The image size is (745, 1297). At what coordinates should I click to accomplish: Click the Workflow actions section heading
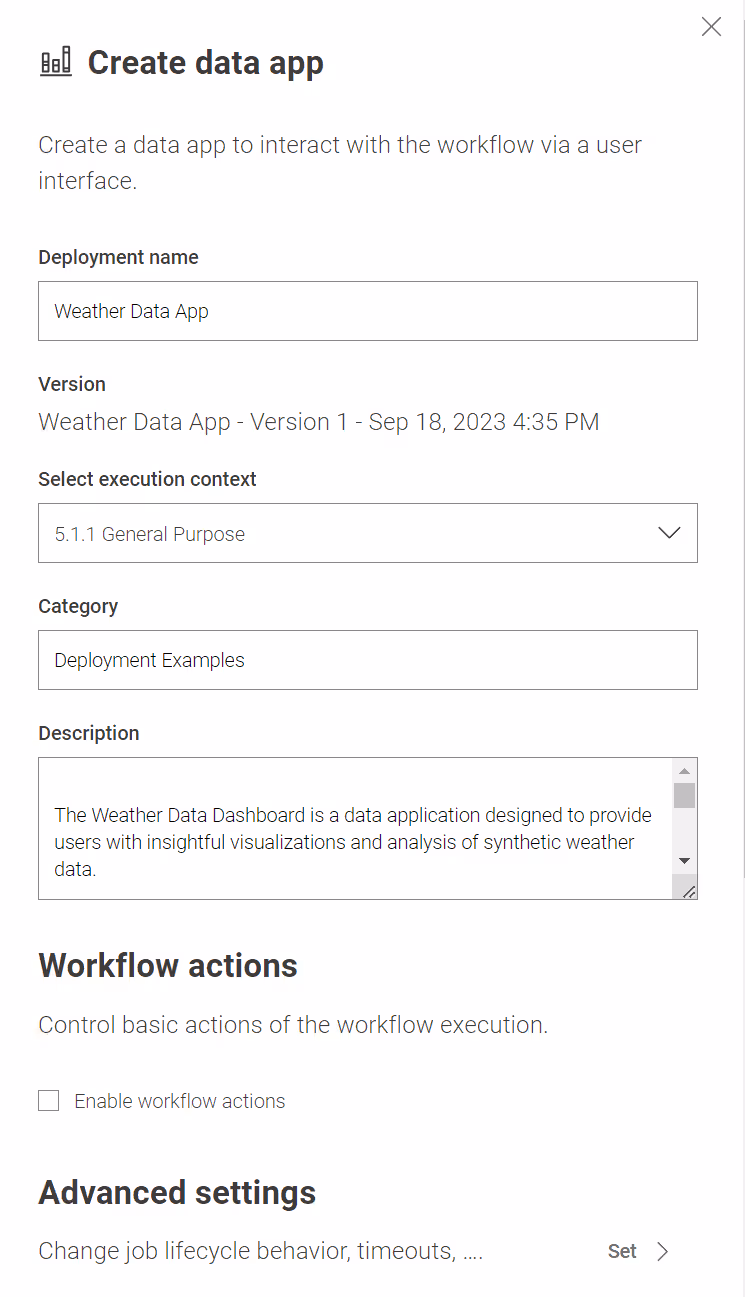point(168,966)
